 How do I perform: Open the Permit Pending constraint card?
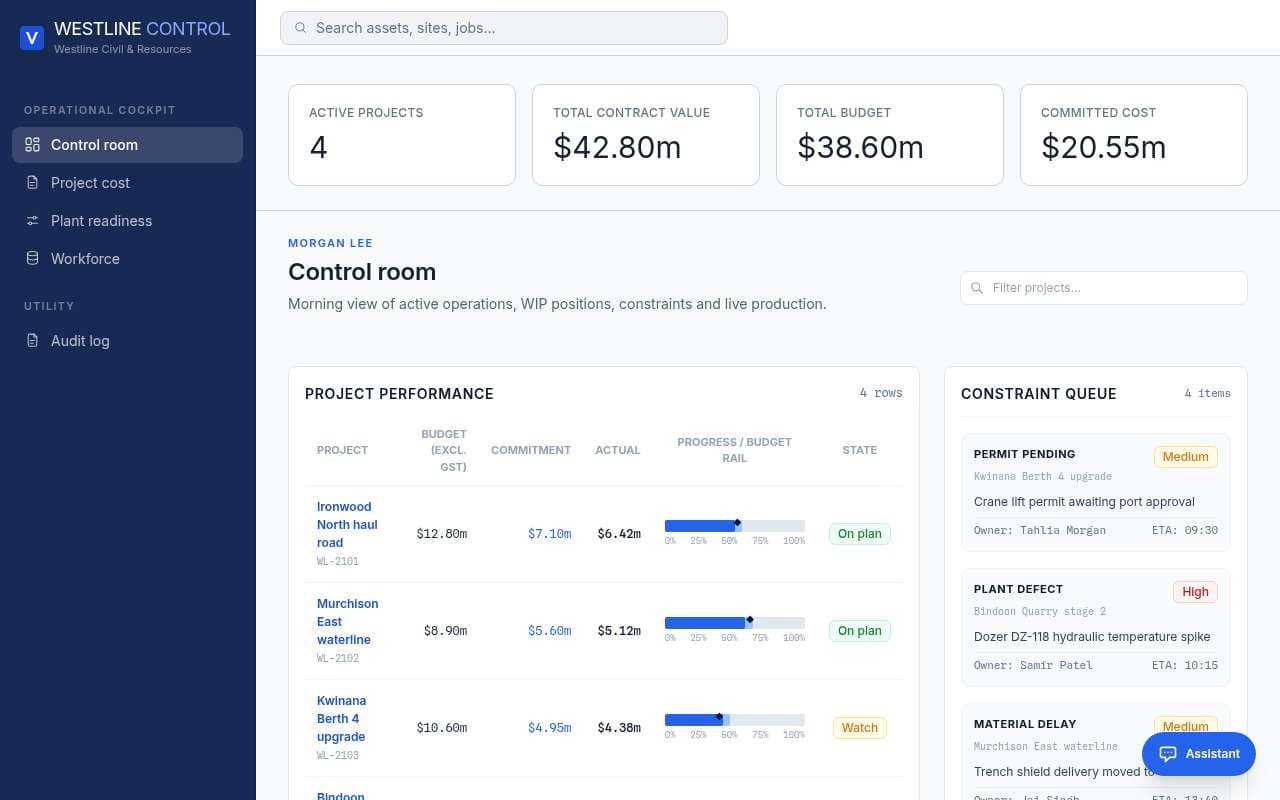(x=1096, y=492)
